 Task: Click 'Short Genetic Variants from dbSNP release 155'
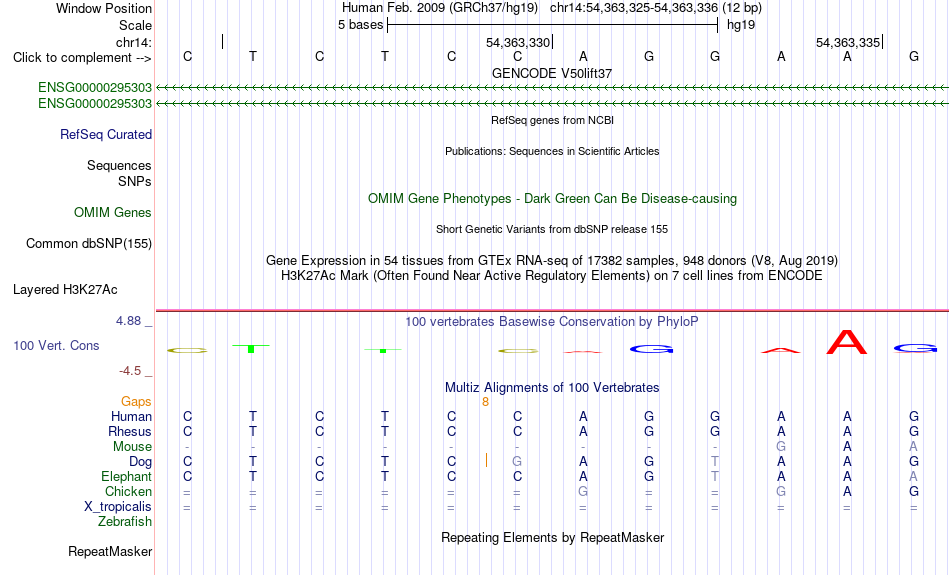point(552,229)
